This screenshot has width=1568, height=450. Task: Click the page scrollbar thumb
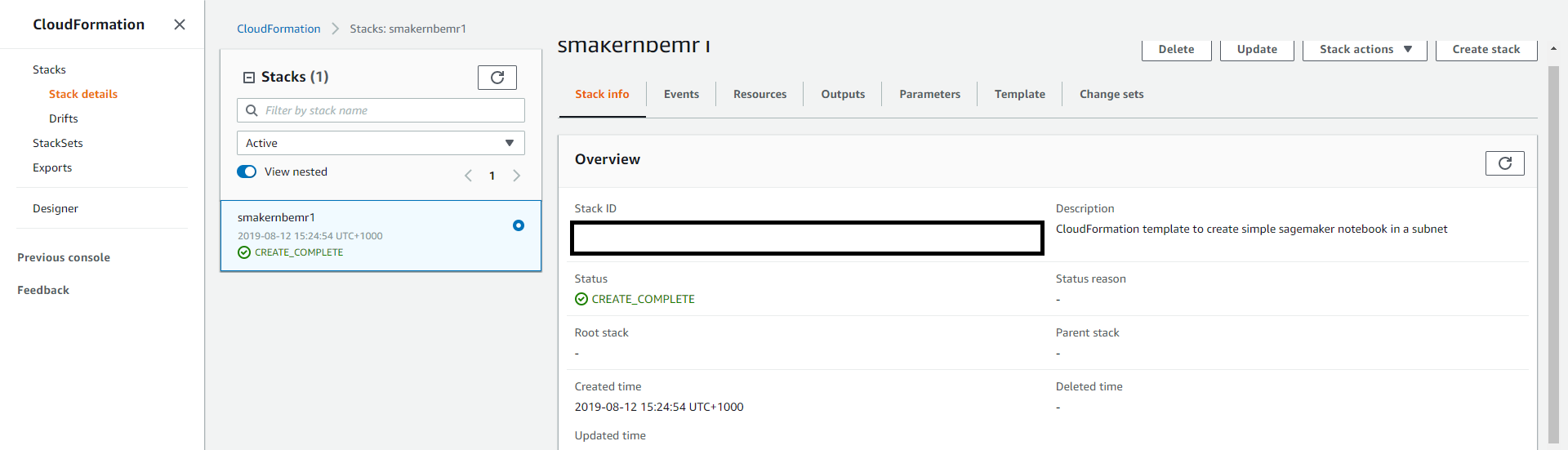(x=1553, y=253)
